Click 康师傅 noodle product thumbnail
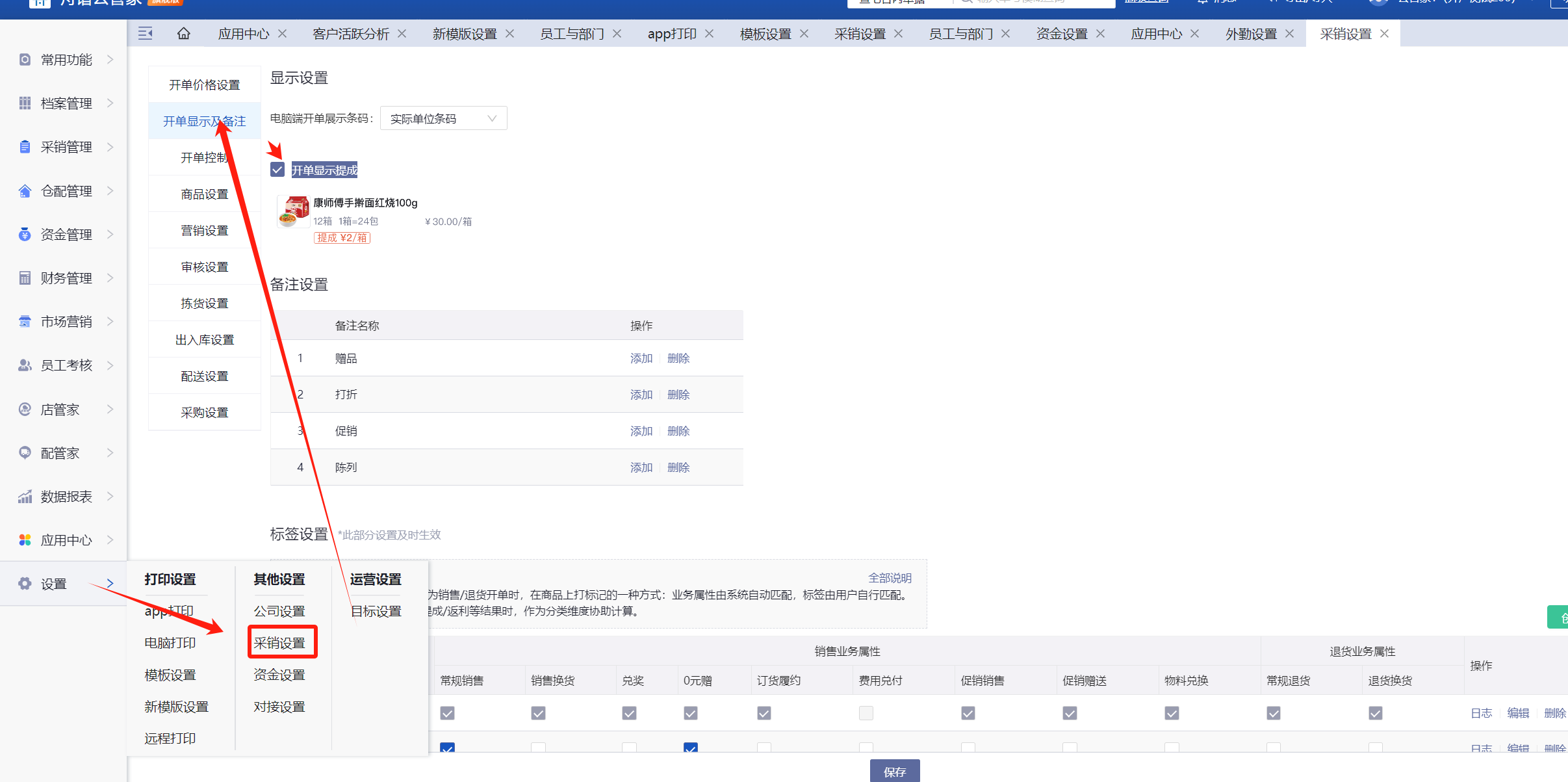1568x782 pixels. [x=293, y=212]
